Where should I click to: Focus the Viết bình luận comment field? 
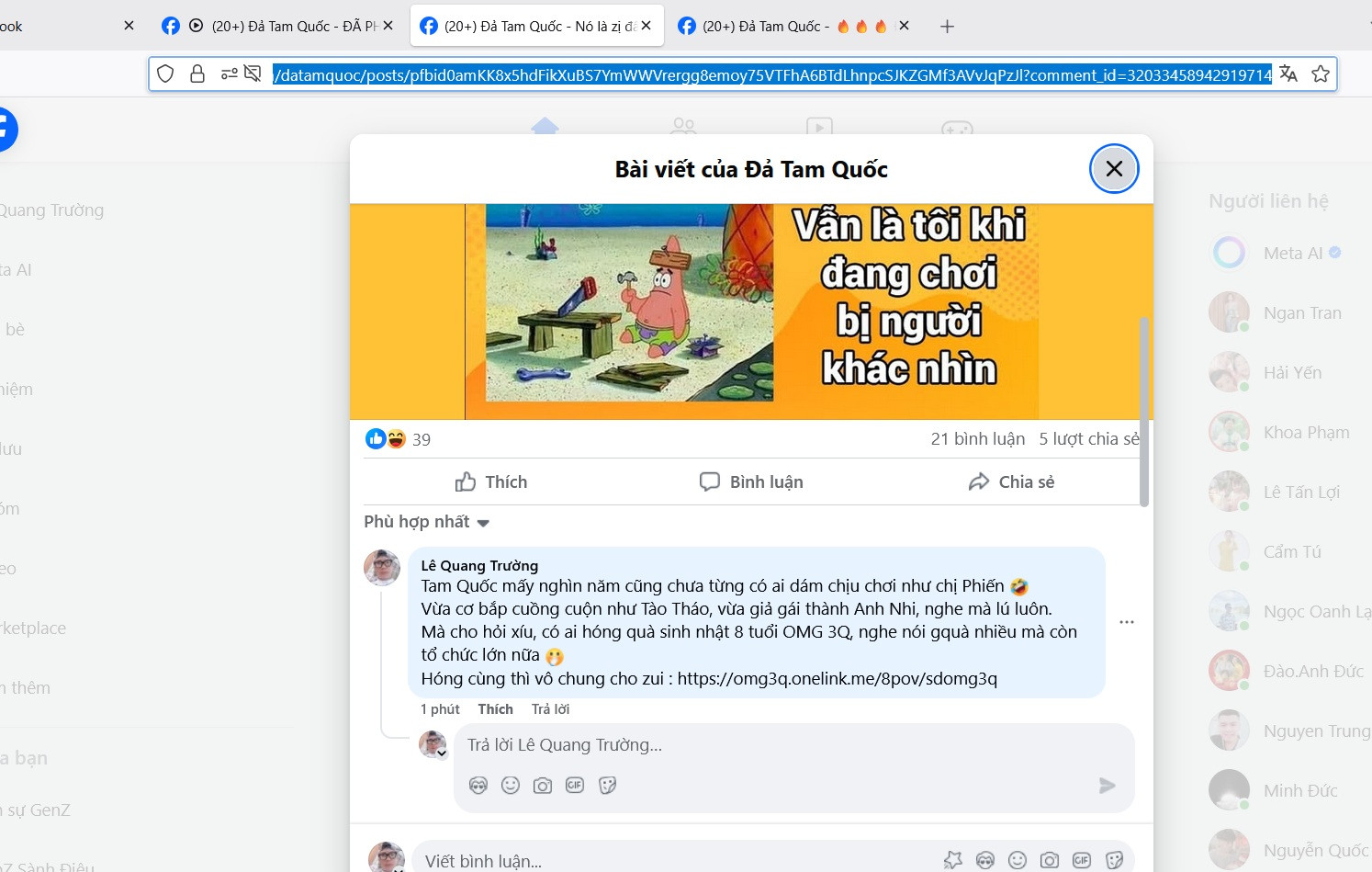click(x=675, y=861)
